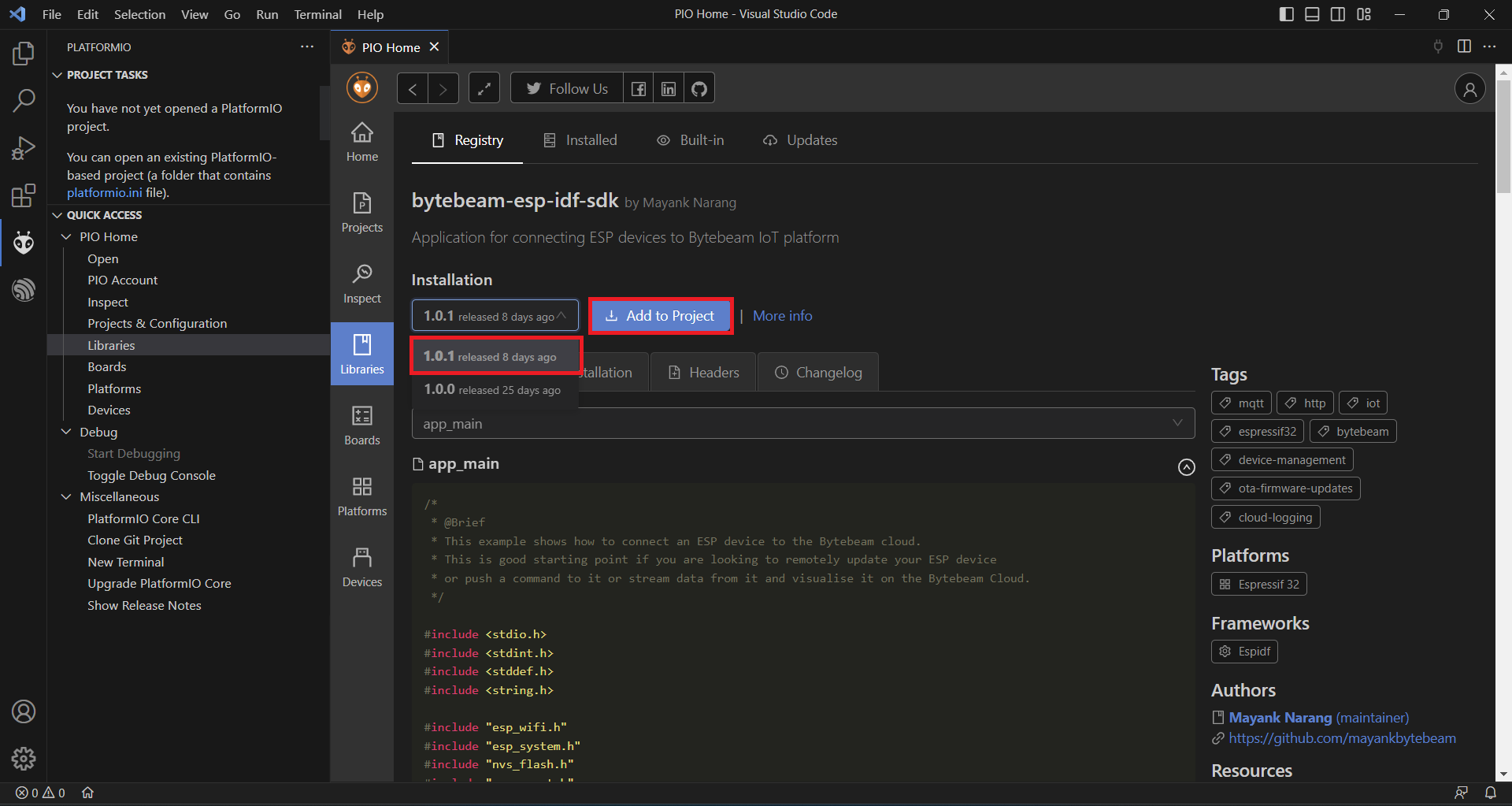Screen dimensions: 1512x806
Task: Go back with the left arrow button
Action: (413, 89)
